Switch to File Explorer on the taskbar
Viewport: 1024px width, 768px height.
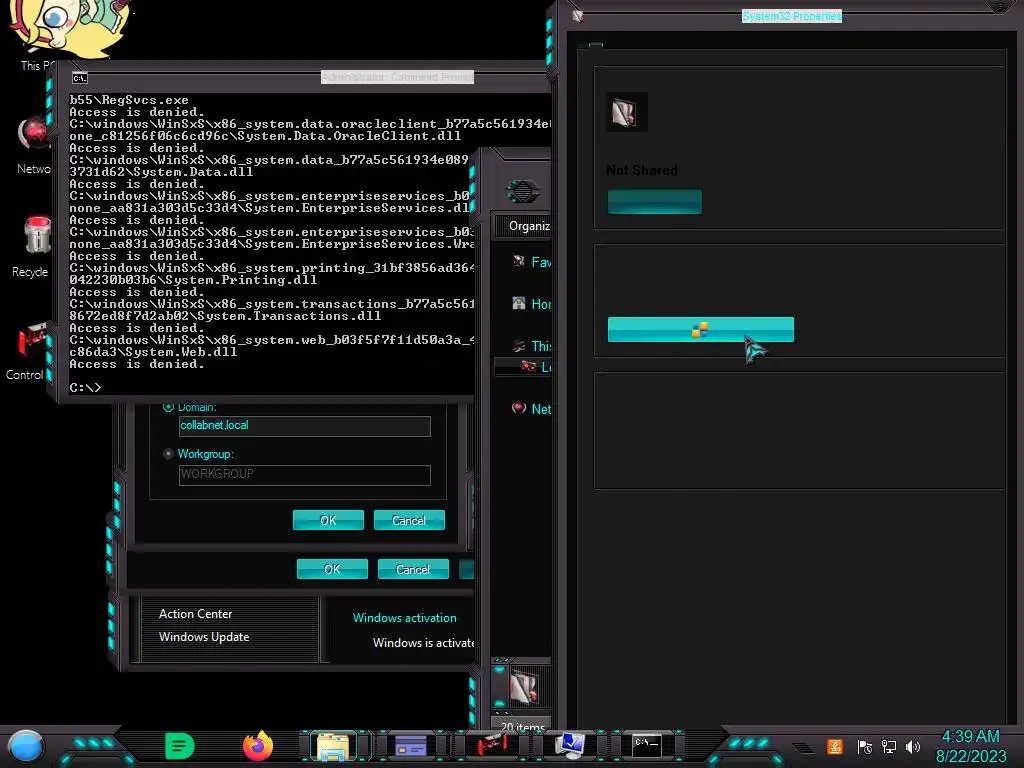(333, 746)
